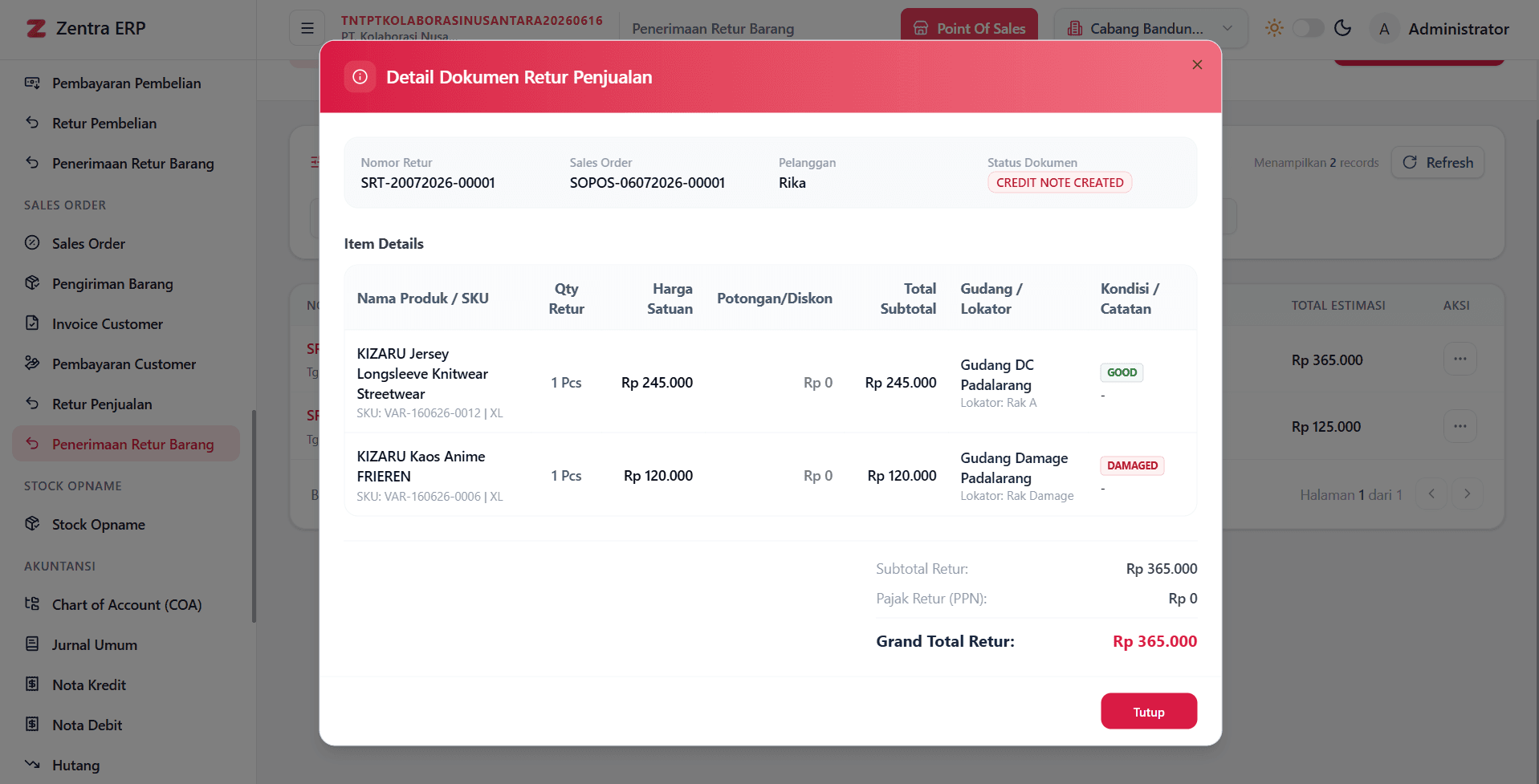
Task: Click SKU VAR-160626-0012 | XL
Action: tap(430, 413)
